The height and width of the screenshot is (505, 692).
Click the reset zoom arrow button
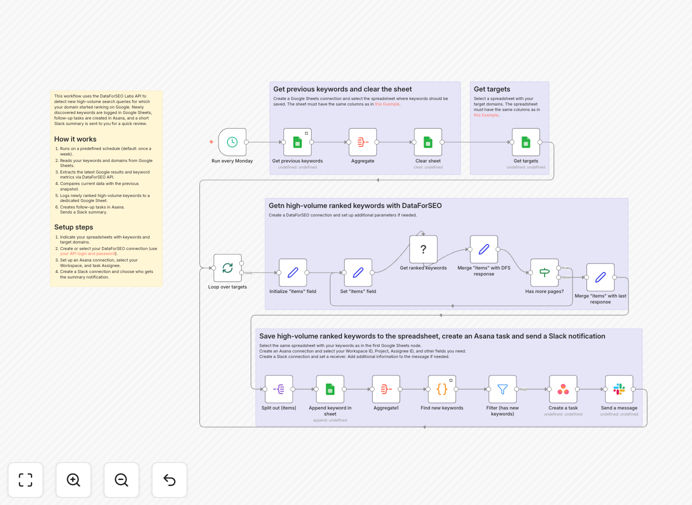pos(169,480)
